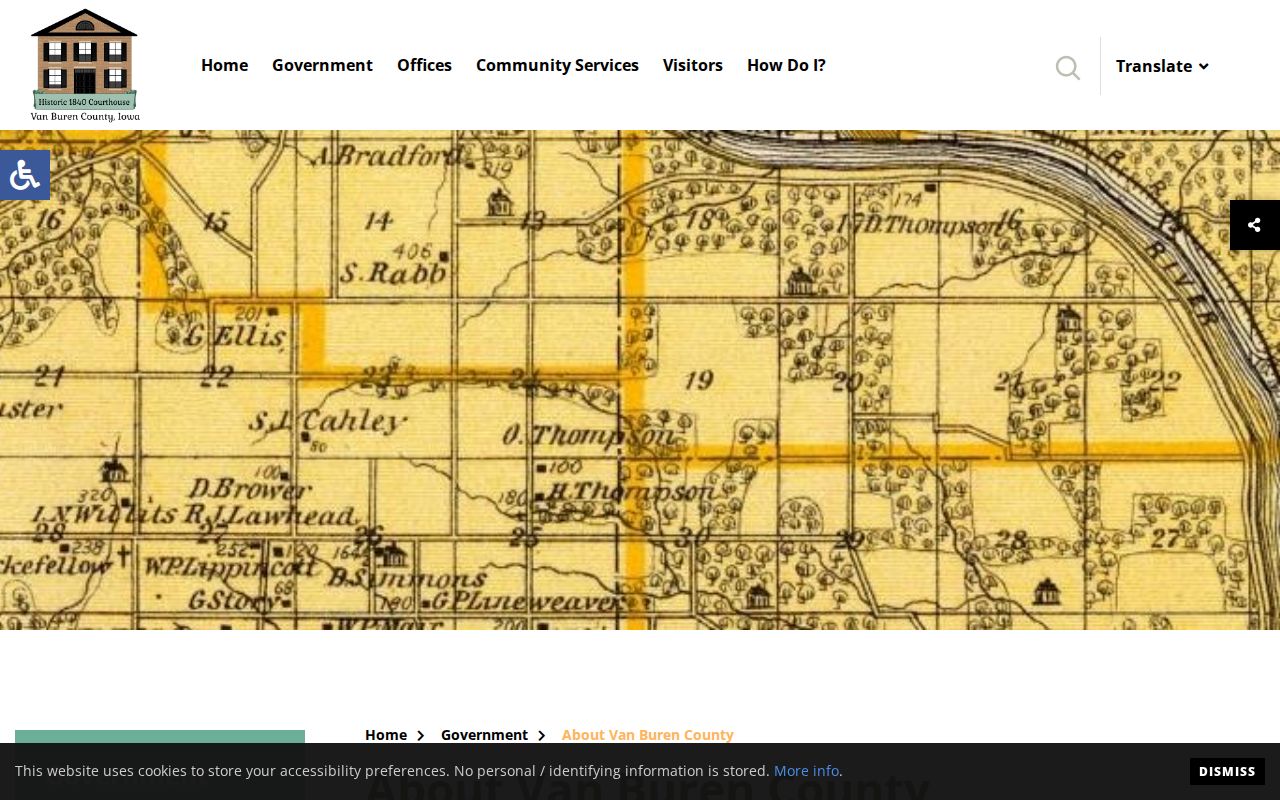The height and width of the screenshot is (800, 1280).
Task: Open the Offices menu
Action: coord(424,65)
